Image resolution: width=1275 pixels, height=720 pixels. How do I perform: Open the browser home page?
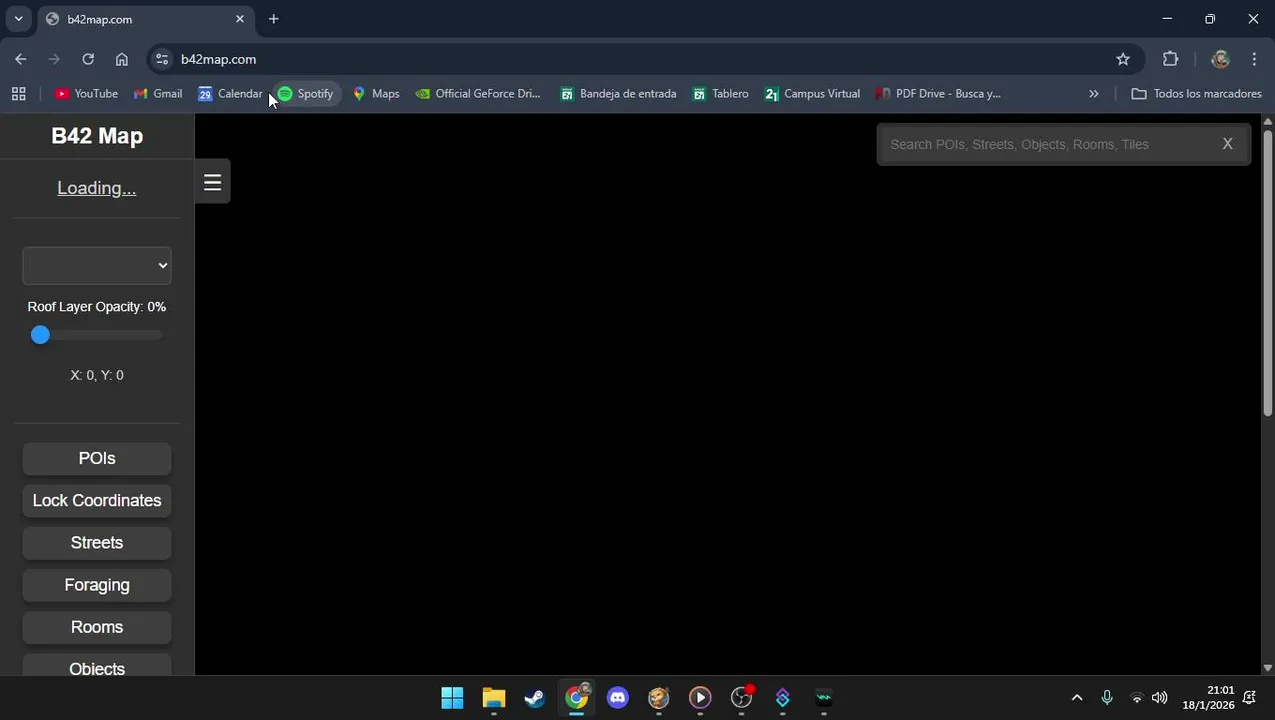point(122,59)
